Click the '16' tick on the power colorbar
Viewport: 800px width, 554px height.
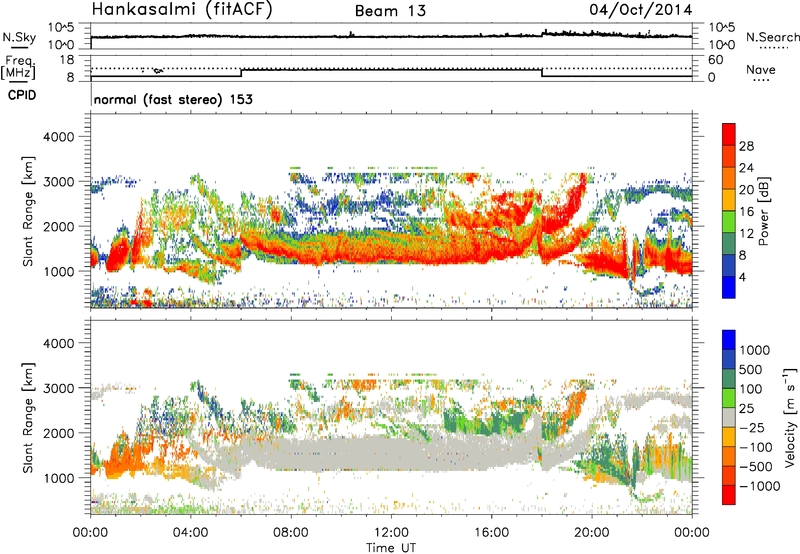[x=746, y=212]
